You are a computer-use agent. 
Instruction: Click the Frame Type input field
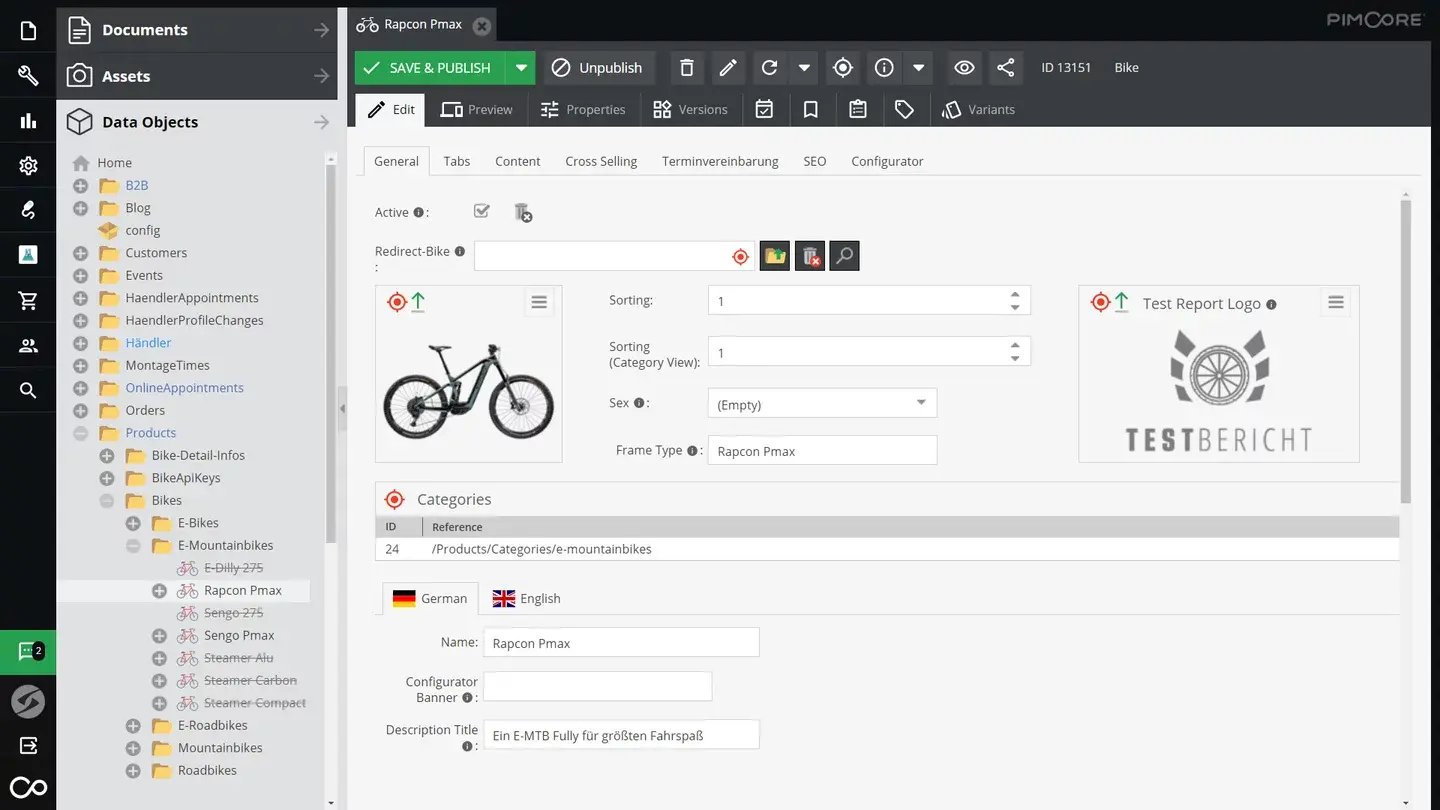822,450
